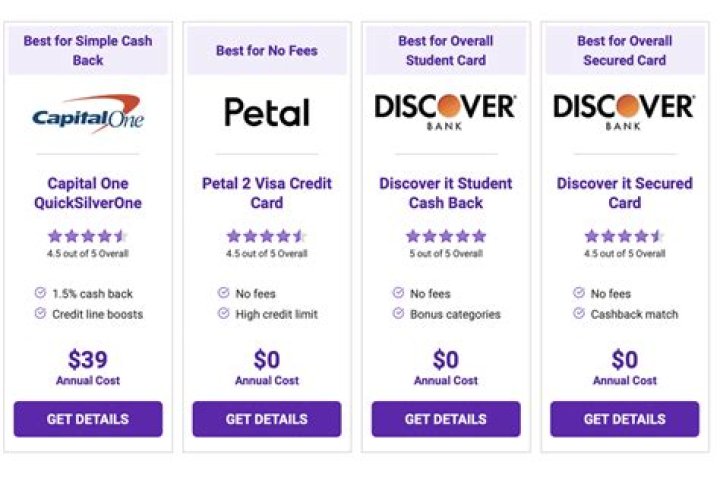Click the Discover Bank logo on the Student card
The width and height of the screenshot is (720, 480).
445,112
